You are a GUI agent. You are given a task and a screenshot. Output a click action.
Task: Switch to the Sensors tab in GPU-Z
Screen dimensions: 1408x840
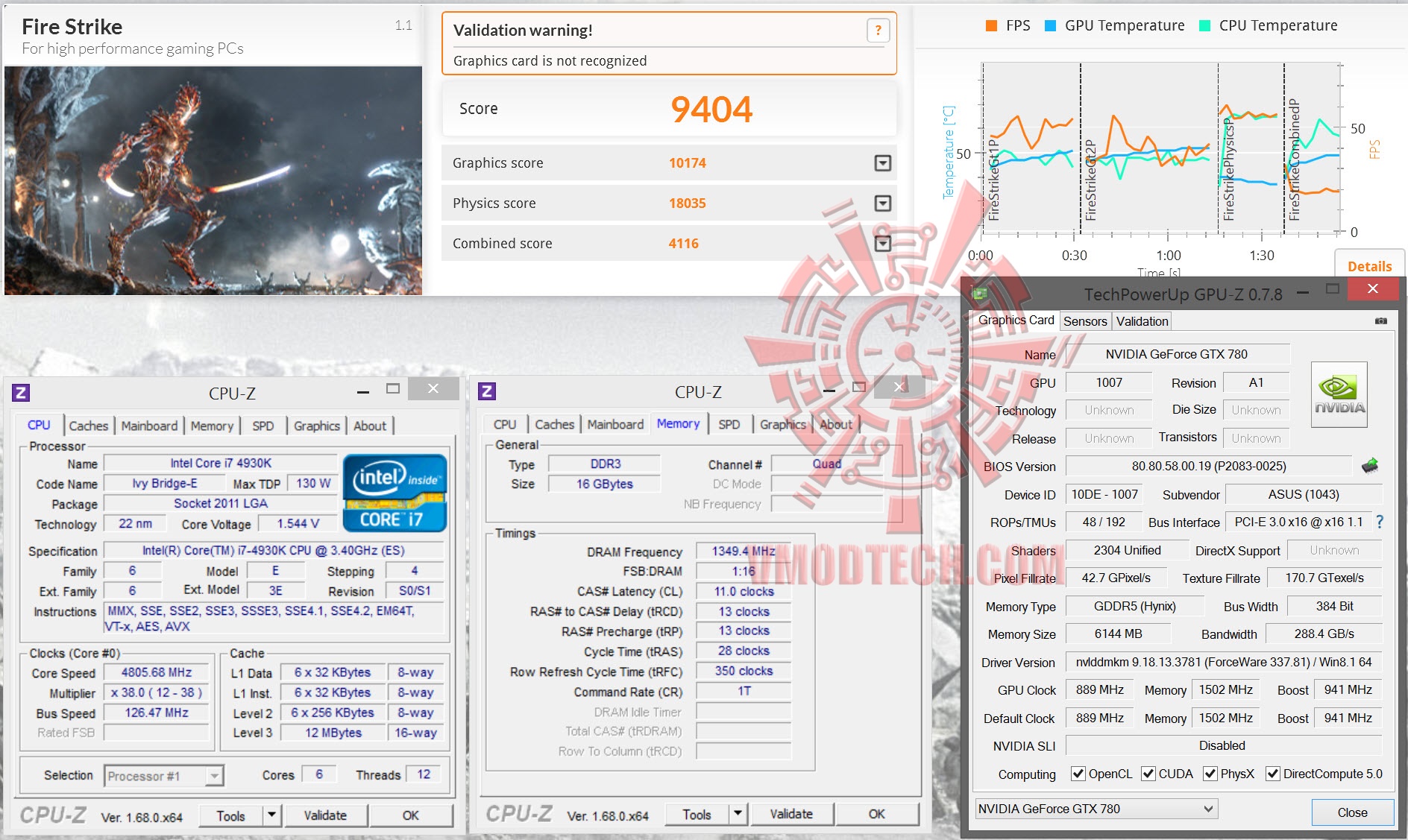point(1085,321)
